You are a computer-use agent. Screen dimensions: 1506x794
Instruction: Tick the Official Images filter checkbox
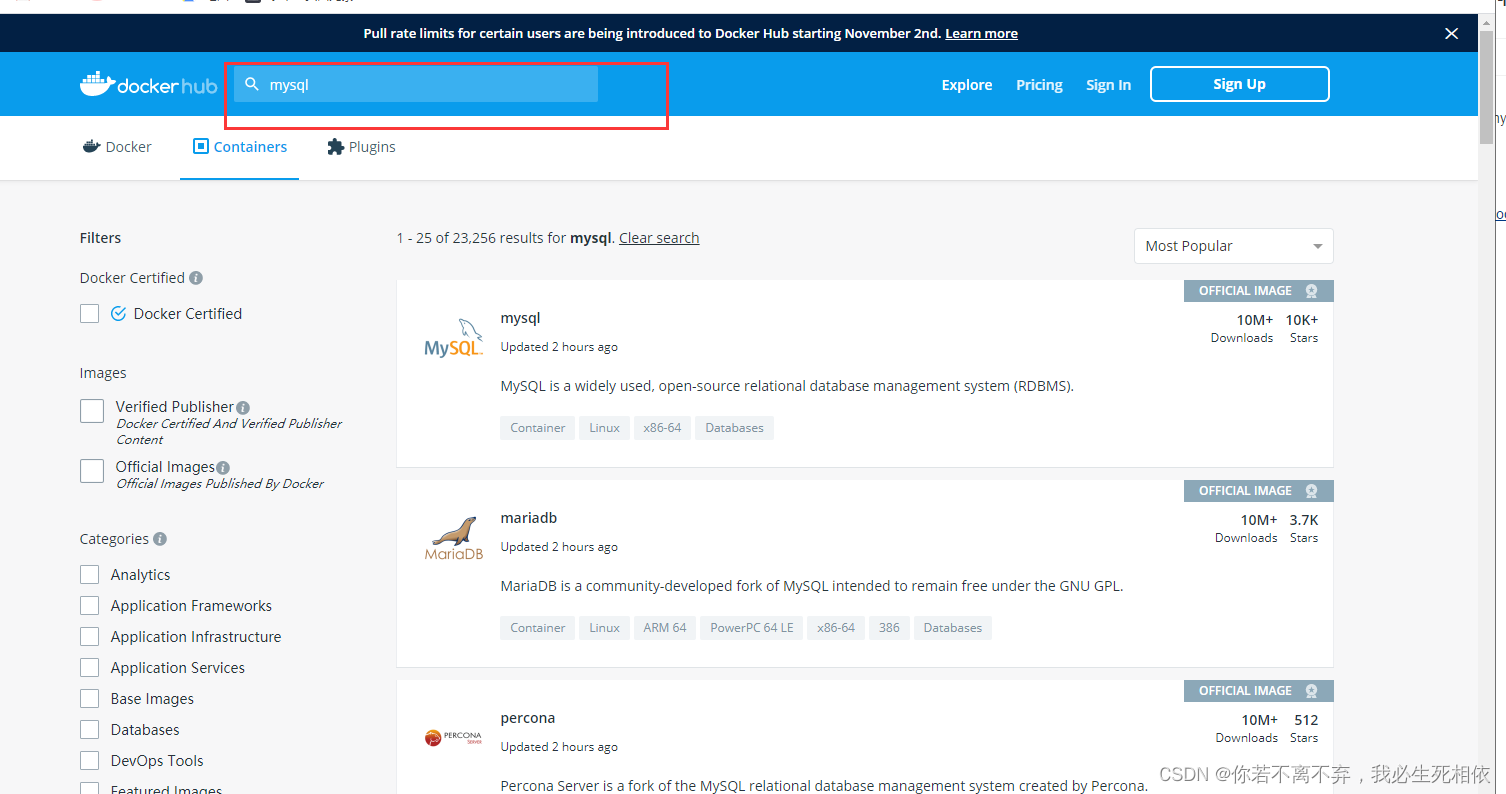click(x=92, y=471)
